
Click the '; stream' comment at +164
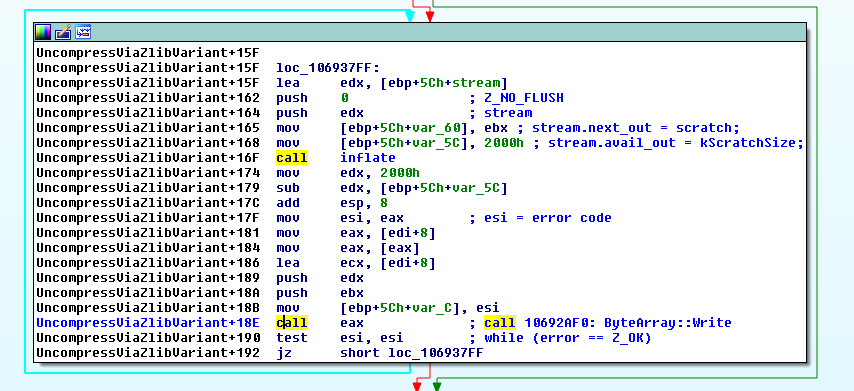point(501,113)
